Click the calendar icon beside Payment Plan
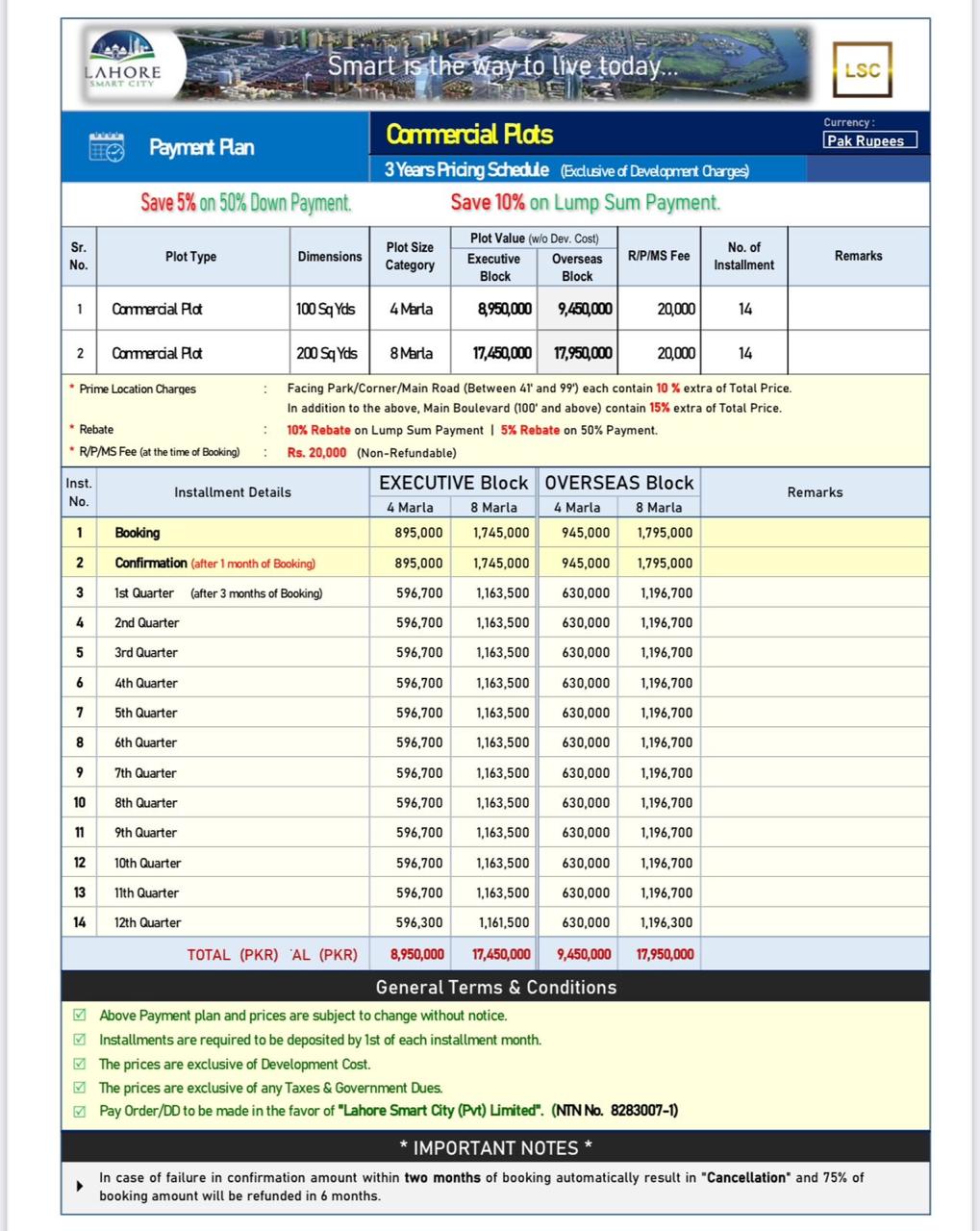This screenshot has height=1231, width=980. point(106,147)
